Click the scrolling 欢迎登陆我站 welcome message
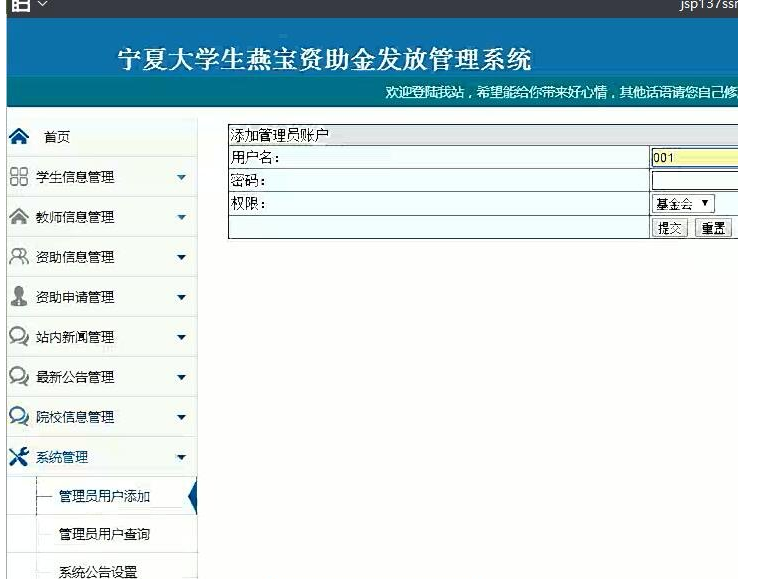The image size is (757, 579). [x=561, y=92]
